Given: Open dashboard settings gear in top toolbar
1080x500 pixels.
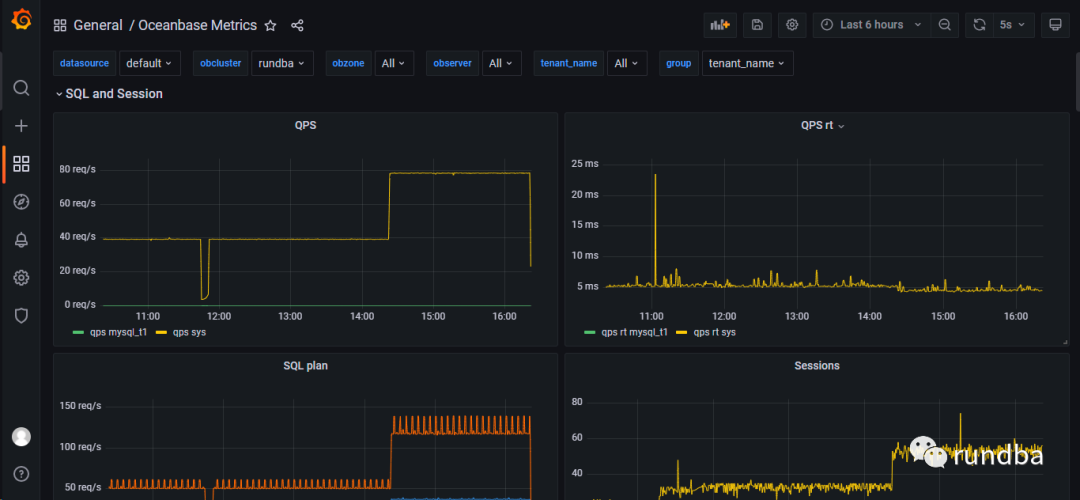Looking at the screenshot, I should (792, 25).
